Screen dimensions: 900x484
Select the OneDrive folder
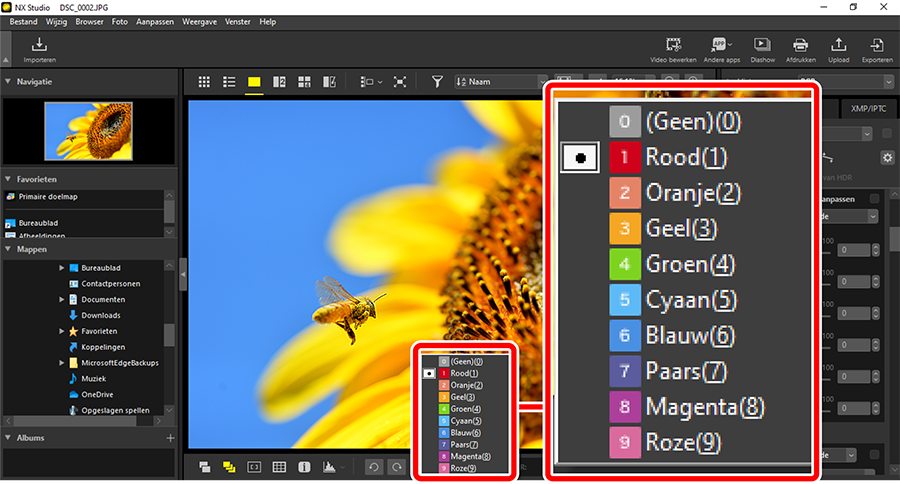[x=97, y=394]
